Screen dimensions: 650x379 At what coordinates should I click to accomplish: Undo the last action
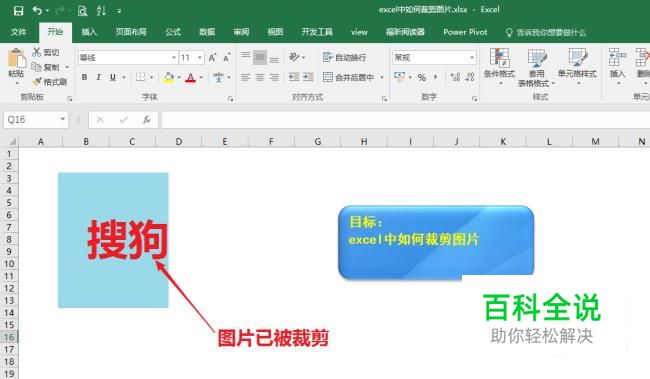(37, 10)
